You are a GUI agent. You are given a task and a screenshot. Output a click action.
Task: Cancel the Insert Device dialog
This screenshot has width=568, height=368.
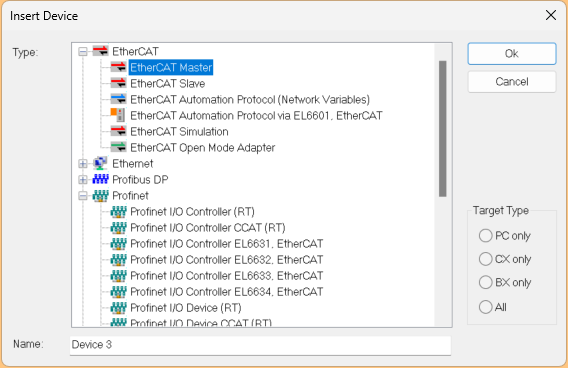512,82
